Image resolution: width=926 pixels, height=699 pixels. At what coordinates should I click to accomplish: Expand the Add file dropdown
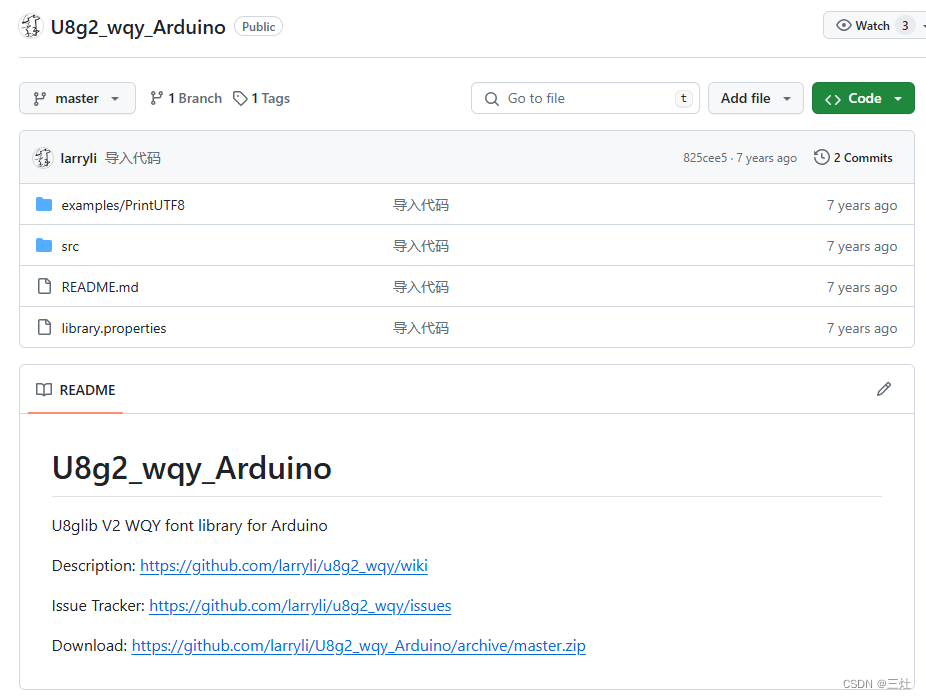tap(755, 98)
